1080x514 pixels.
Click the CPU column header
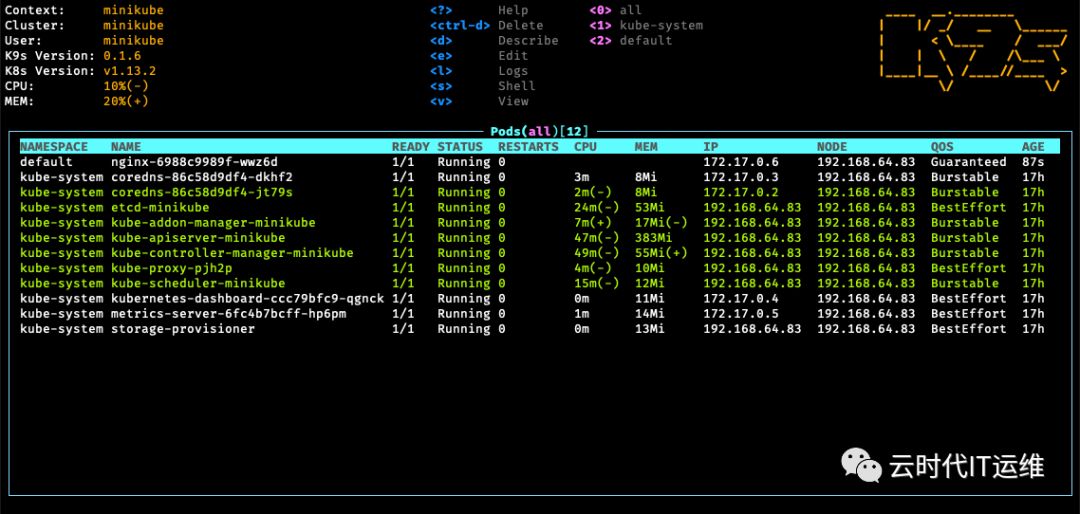coord(585,147)
